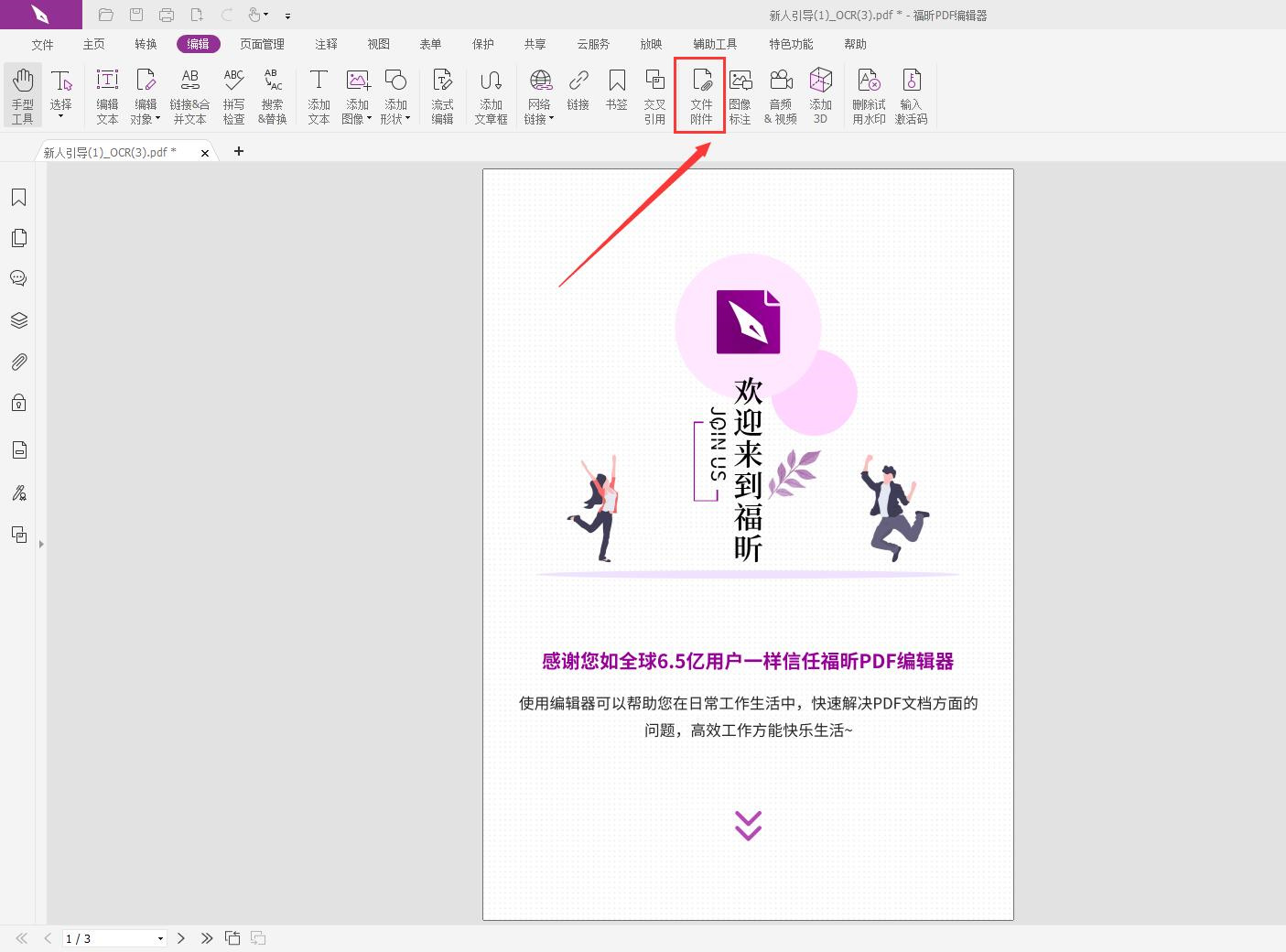Click the 输入激活码 button
1286x952 pixels.
(x=912, y=95)
